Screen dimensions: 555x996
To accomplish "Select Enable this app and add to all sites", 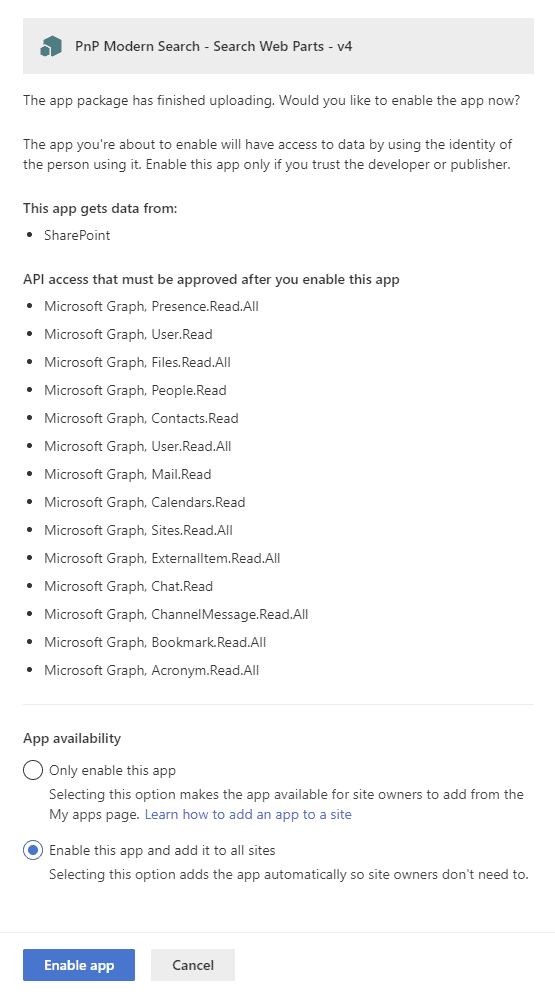I will 33,850.
